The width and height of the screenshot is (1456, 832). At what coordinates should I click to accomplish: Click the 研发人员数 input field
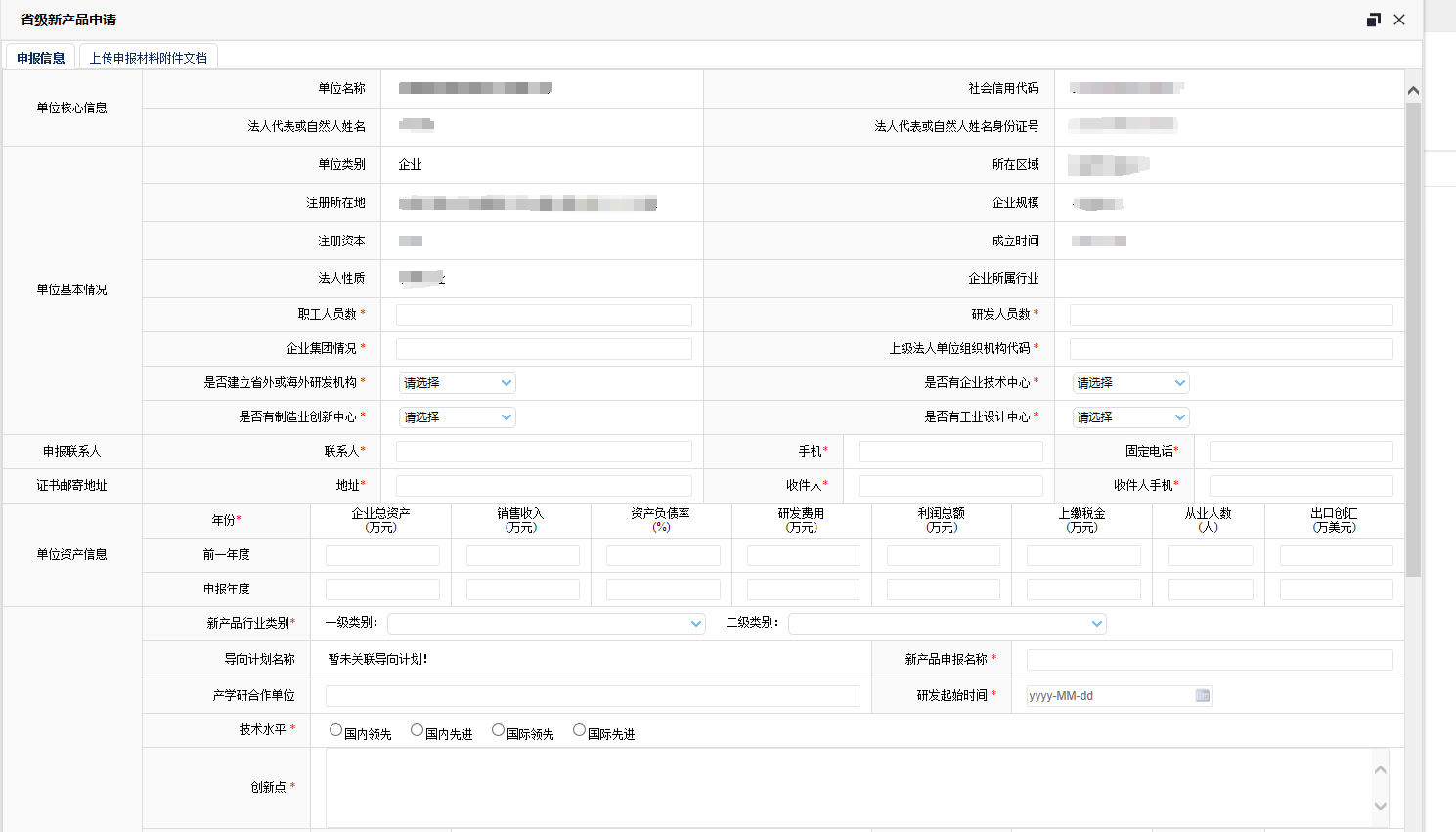pos(1231,315)
